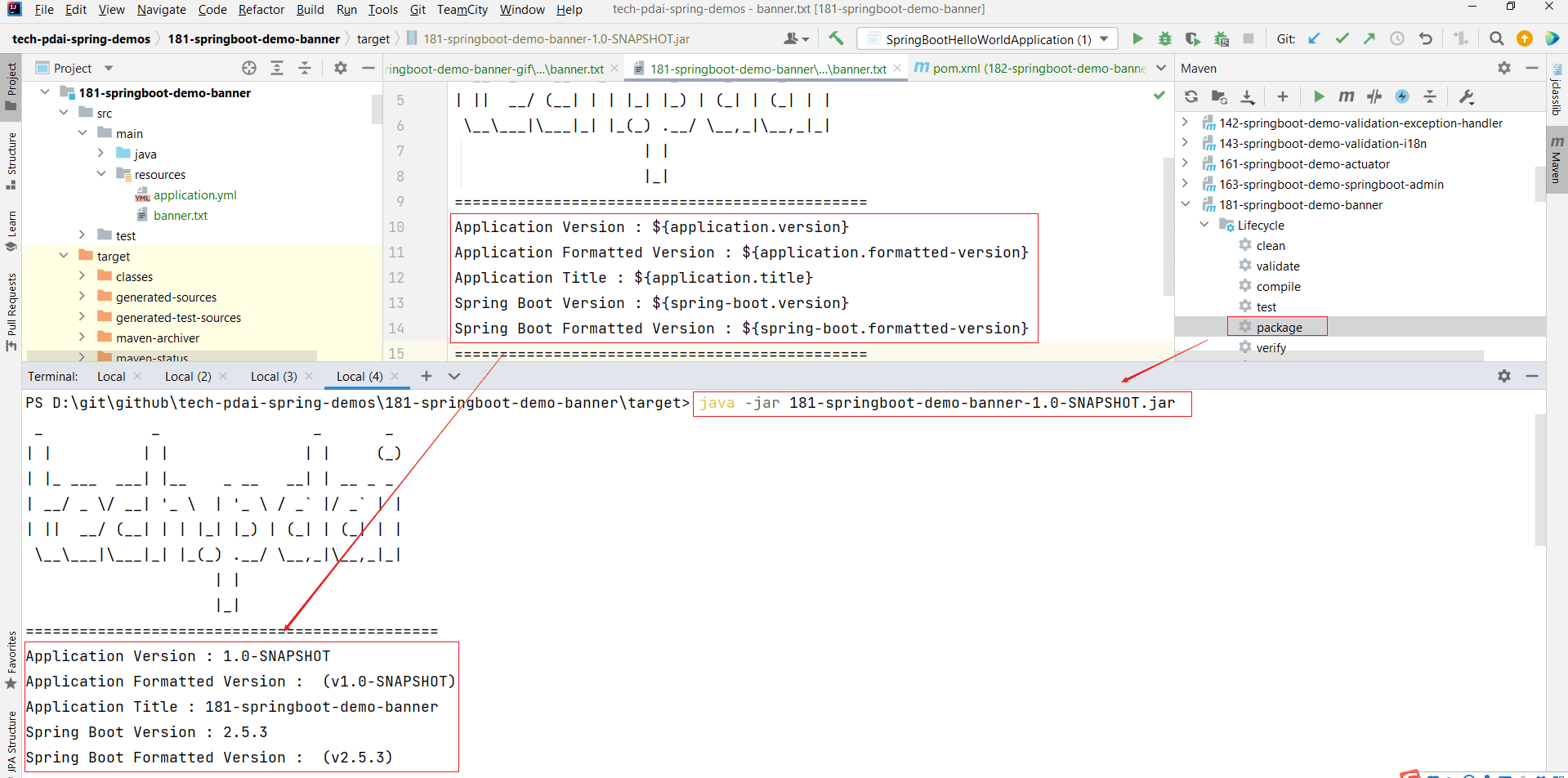Add a new terminal session tab
Image resolution: width=1568 pixels, height=778 pixels.
426,376
